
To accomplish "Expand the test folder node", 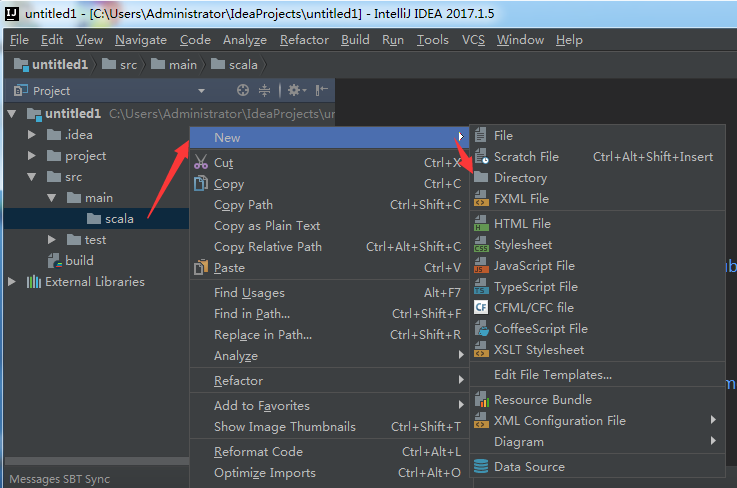I will (x=52, y=240).
